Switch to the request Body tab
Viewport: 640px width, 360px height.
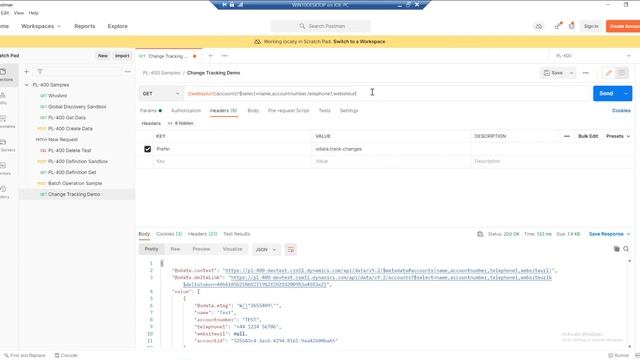[253, 111]
